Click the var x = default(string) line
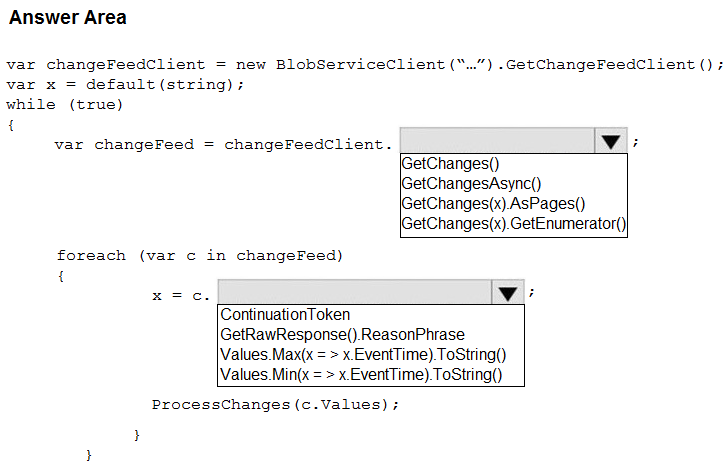 pyautogui.click(x=125, y=84)
